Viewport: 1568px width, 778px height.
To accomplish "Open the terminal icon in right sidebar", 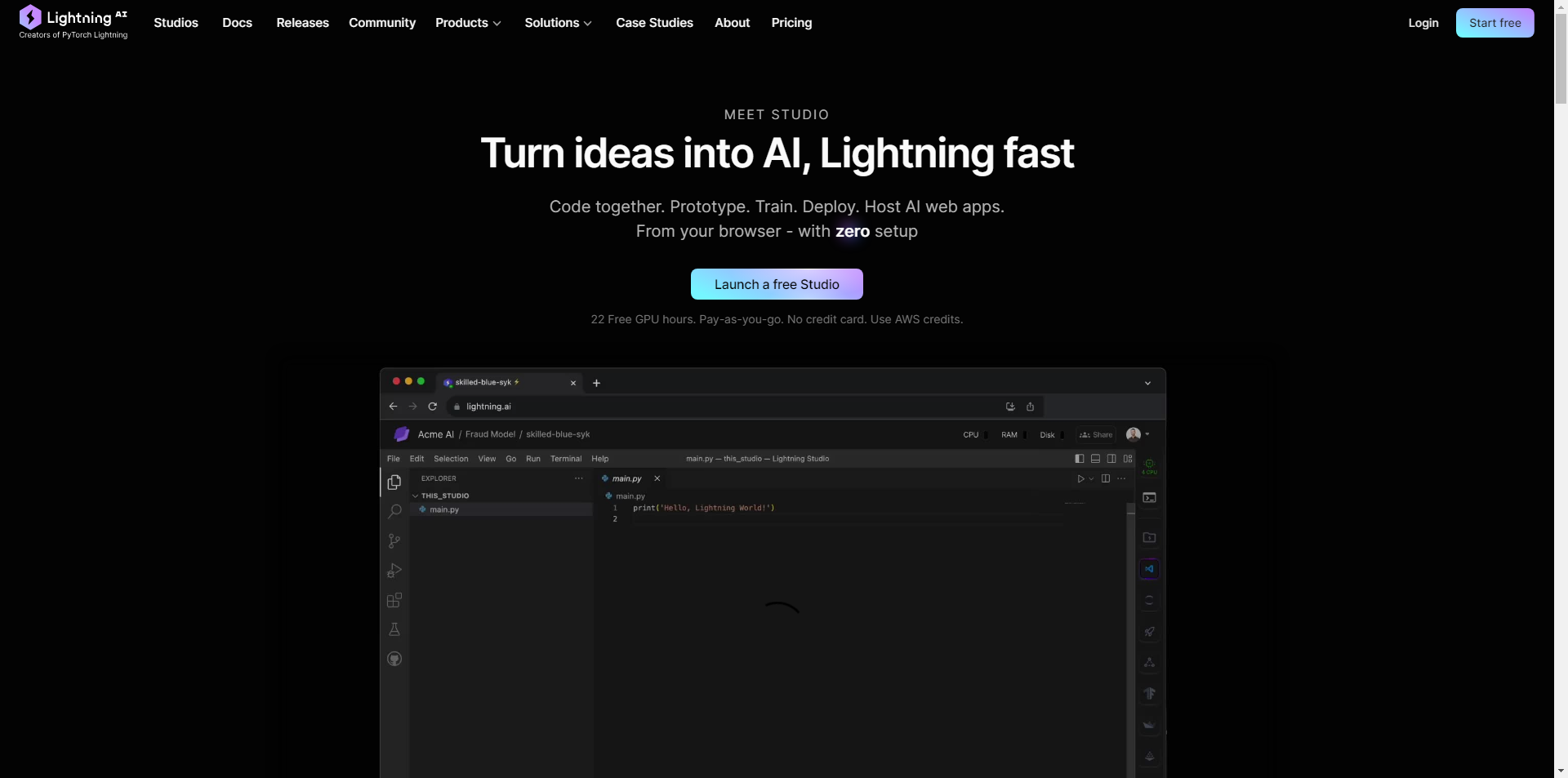I will point(1149,498).
